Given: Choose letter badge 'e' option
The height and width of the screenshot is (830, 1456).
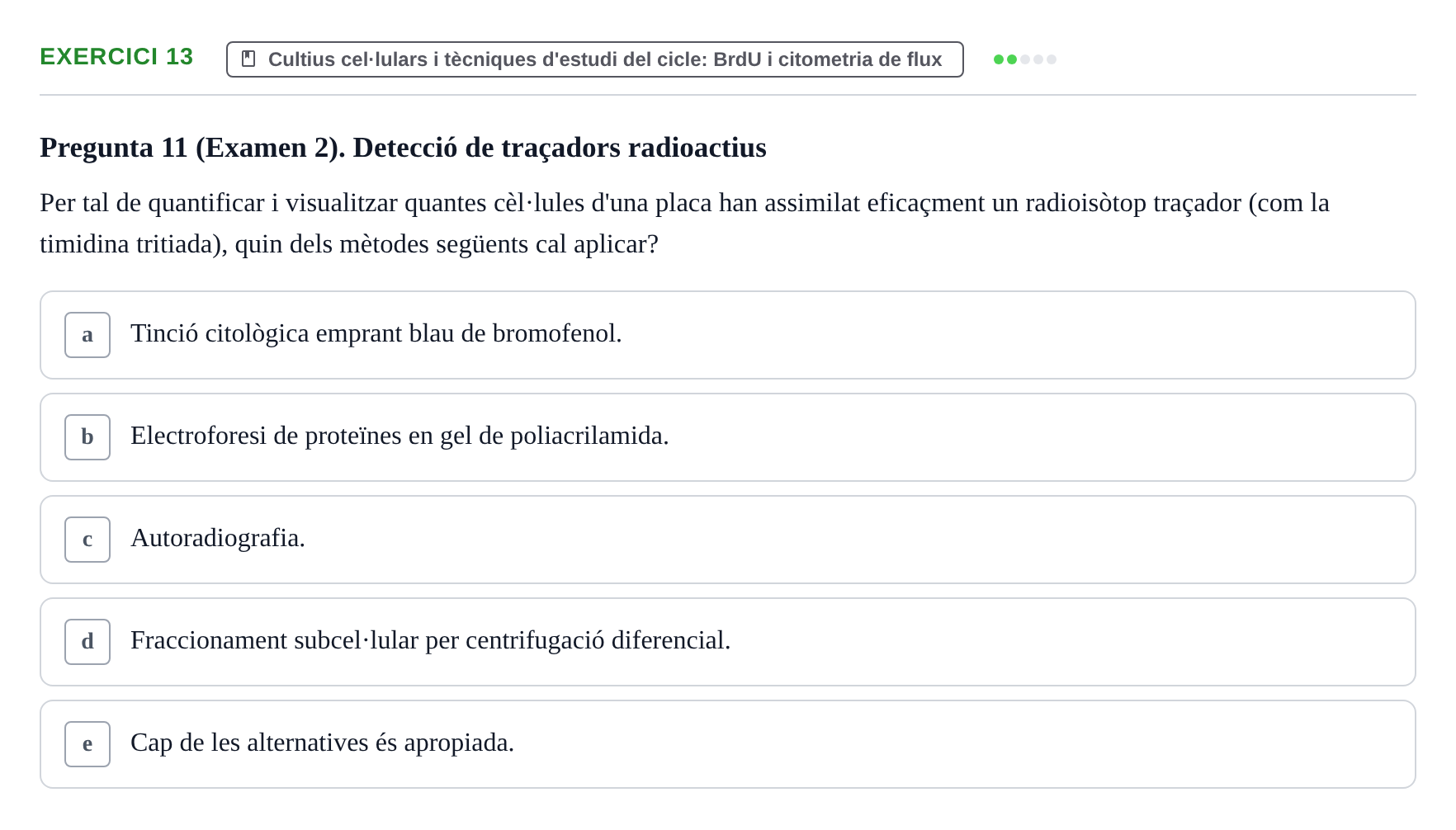Looking at the screenshot, I should click(87, 744).
